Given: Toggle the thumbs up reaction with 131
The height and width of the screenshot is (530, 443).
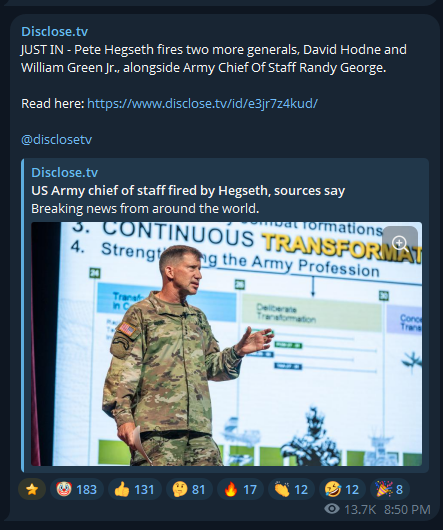Looking at the screenshot, I should click(x=134, y=489).
